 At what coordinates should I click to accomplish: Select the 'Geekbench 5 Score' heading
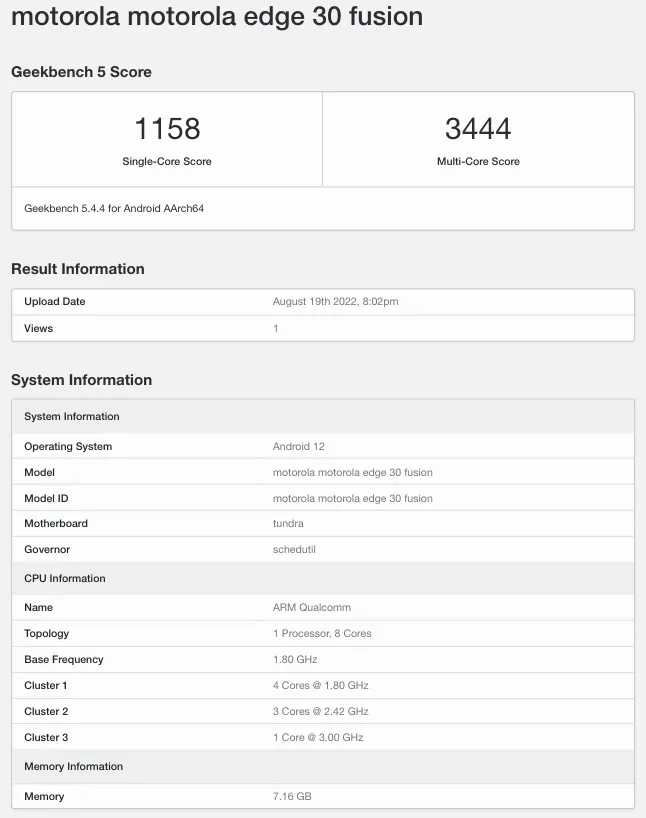81,72
